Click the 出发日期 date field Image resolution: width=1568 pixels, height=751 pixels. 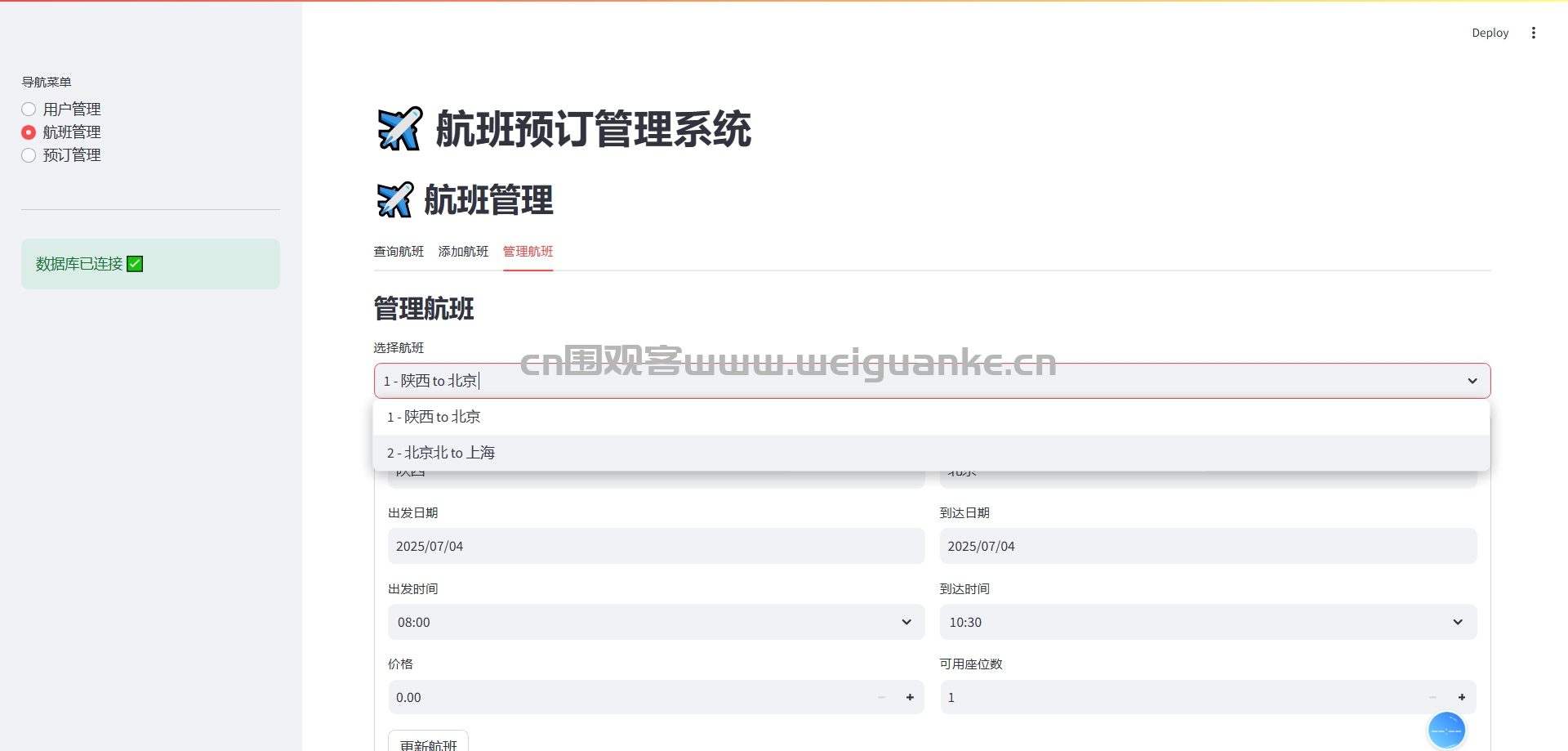(656, 546)
